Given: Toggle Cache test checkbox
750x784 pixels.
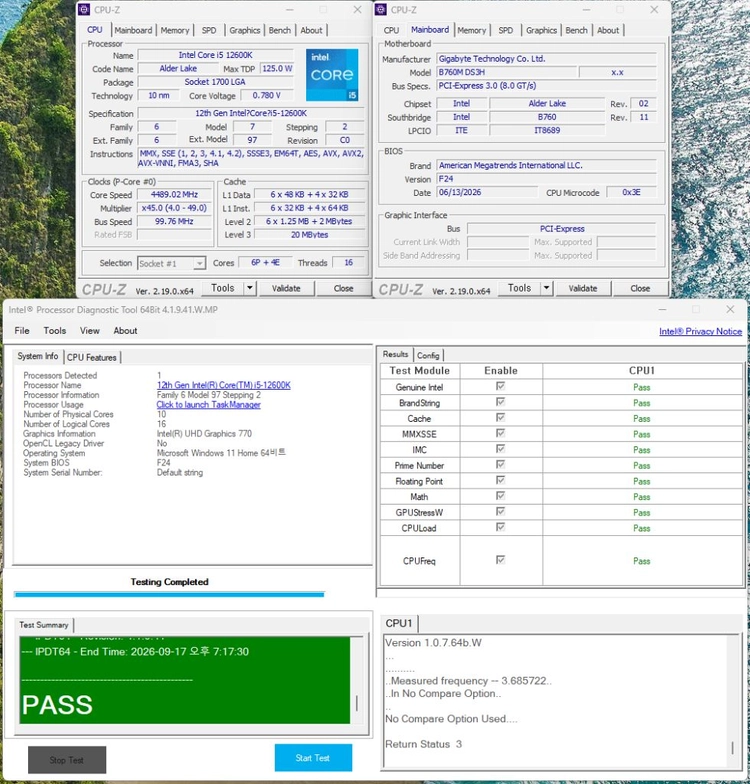Looking at the screenshot, I should pos(500,418).
